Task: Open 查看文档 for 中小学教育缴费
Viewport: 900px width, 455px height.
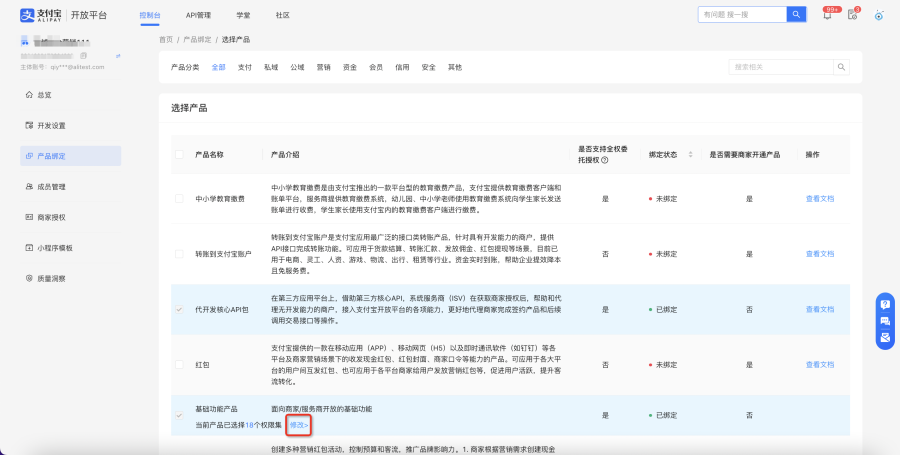Action: [820, 199]
